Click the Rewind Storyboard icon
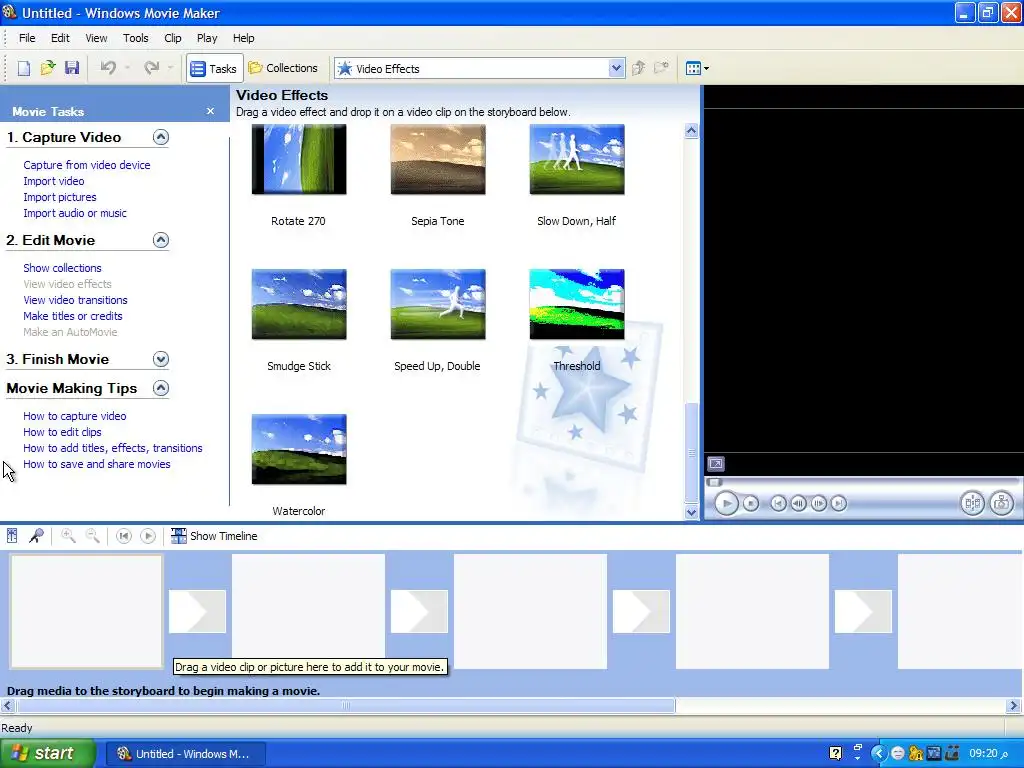 pos(123,536)
